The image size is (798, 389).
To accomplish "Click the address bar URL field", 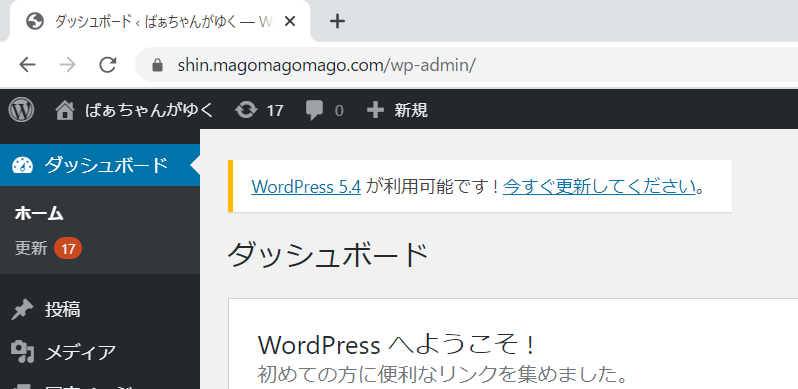I will click(467, 65).
